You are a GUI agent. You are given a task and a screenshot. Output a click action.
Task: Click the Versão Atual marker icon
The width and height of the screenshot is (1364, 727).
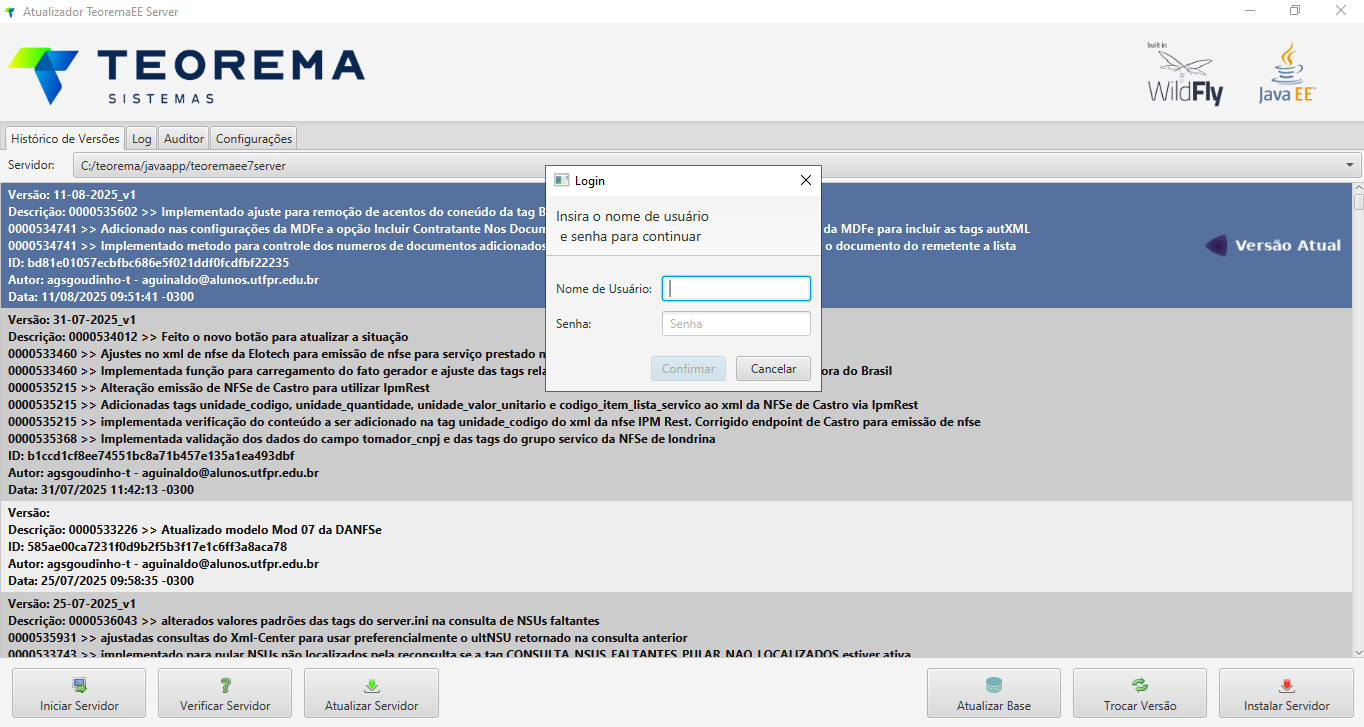coord(1216,245)
